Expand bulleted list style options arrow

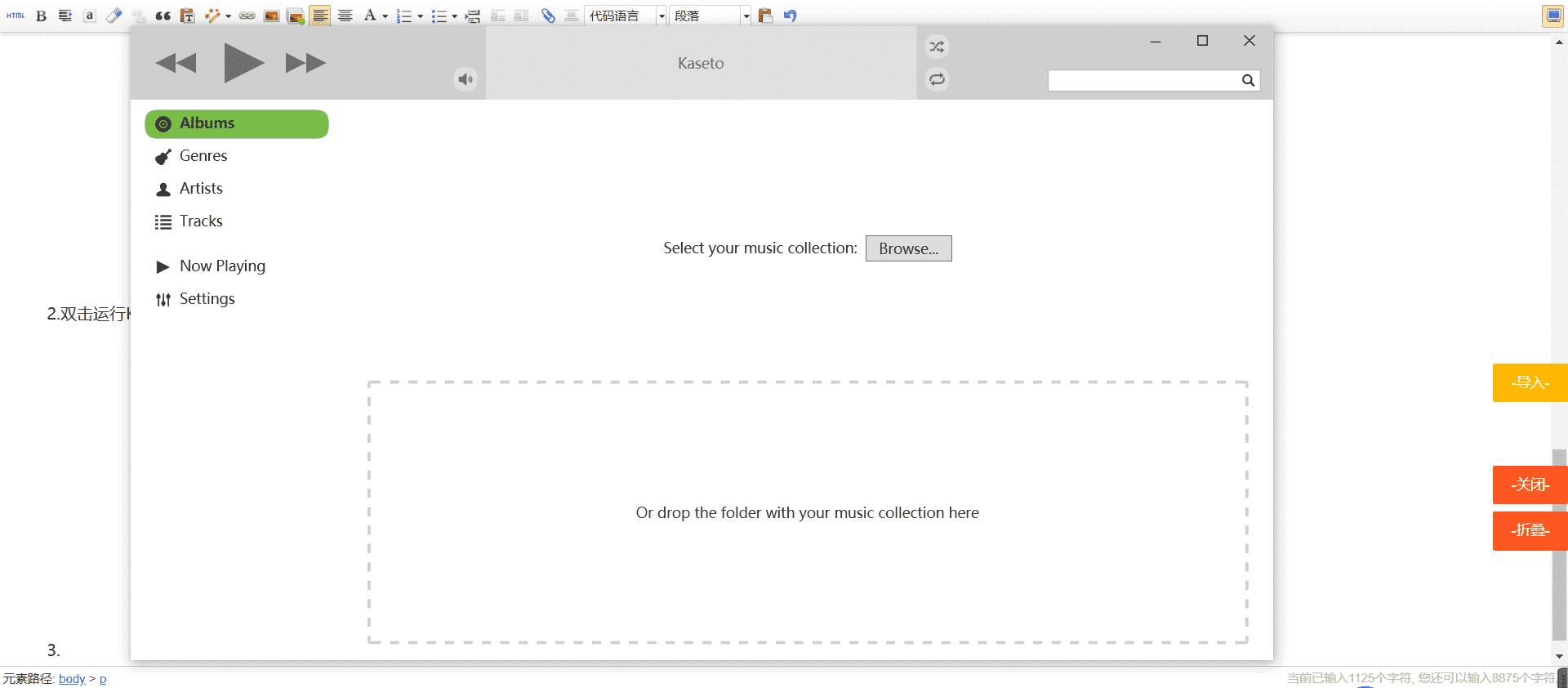pyautogui.click(x=455, y=16)
